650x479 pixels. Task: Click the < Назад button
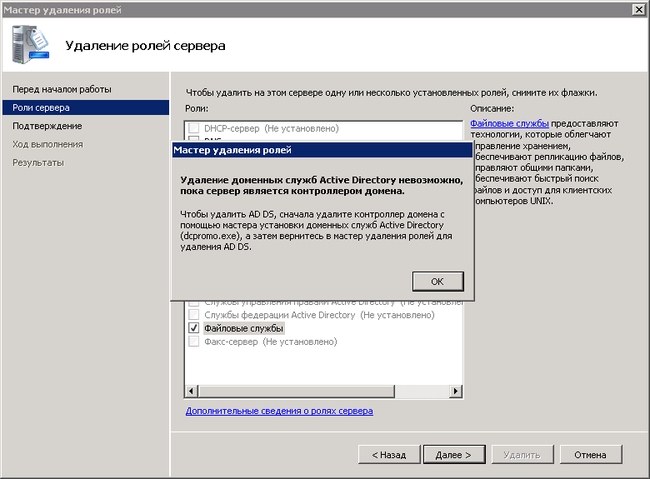389,455
